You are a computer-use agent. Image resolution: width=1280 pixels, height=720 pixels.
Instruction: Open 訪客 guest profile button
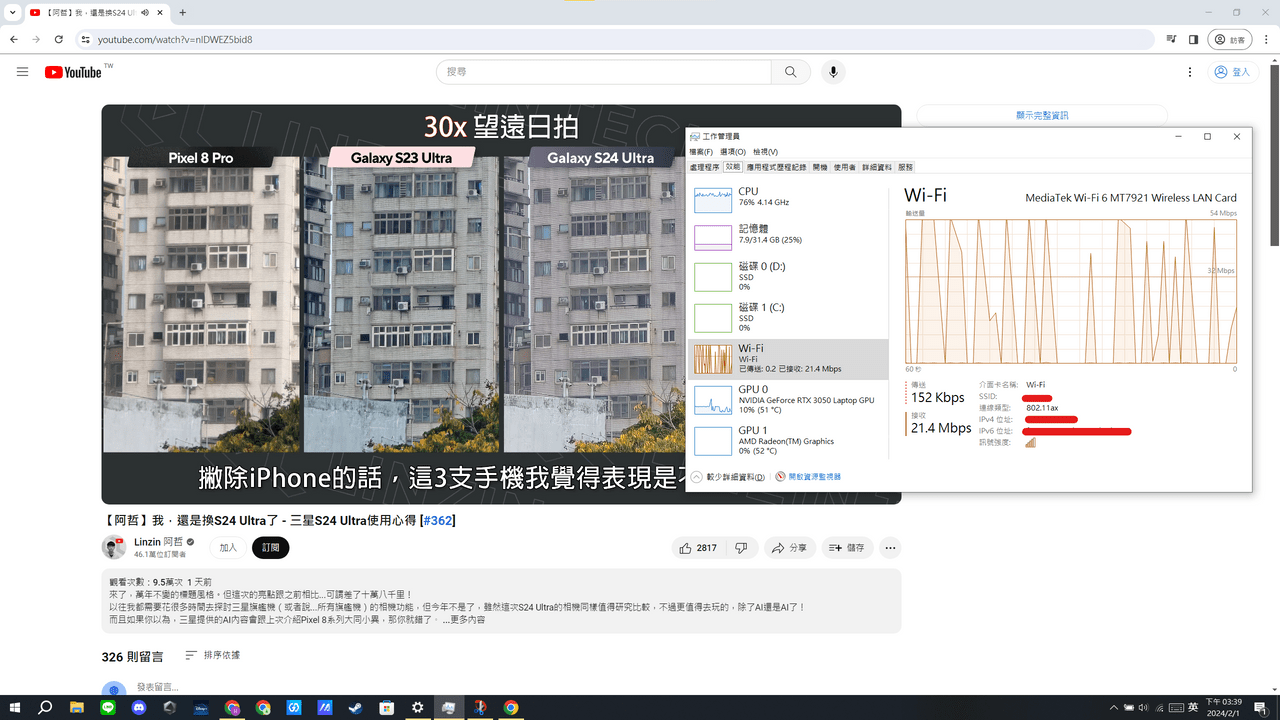coord(1229,40)
